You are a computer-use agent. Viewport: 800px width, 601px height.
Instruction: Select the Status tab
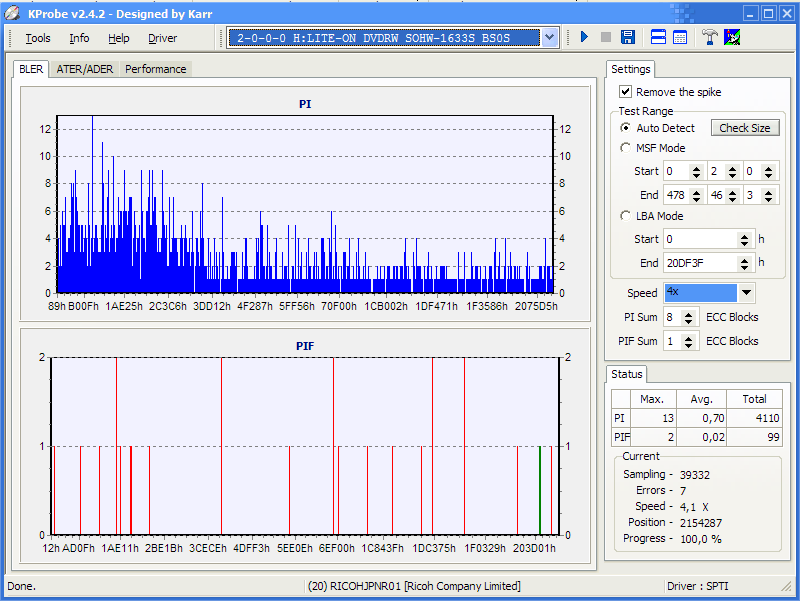click(x=627, y=374)
